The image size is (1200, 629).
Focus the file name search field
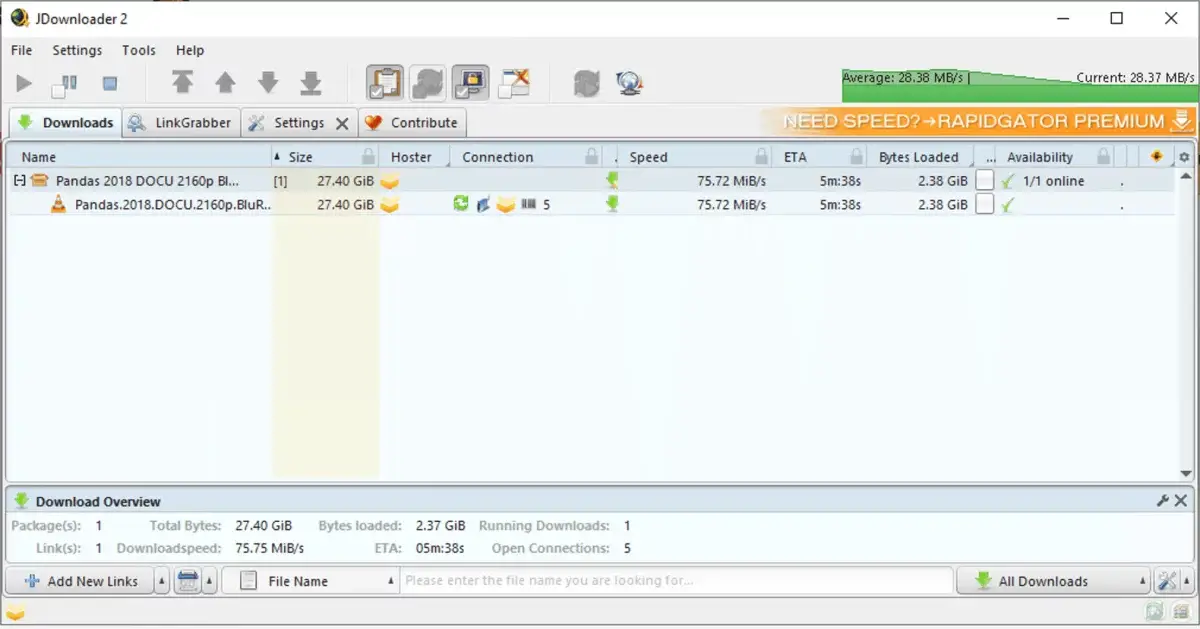[676, 581]
